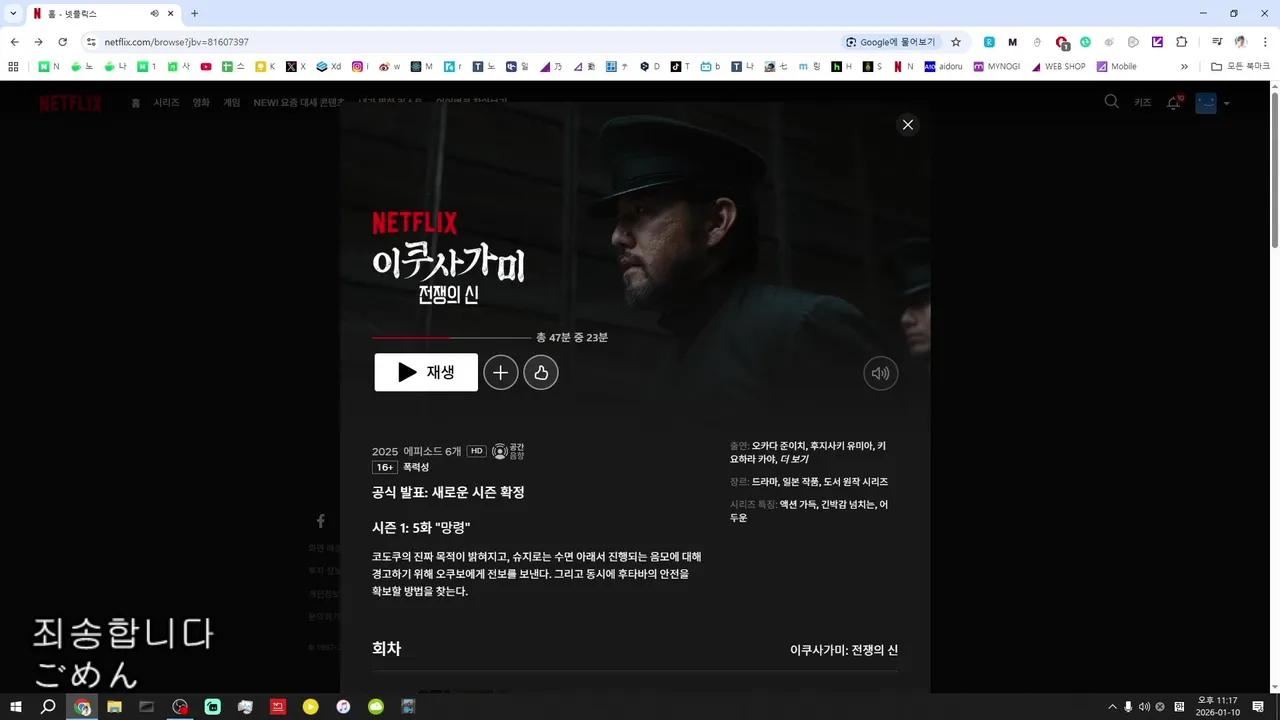Click the '총 47분 중 23분' progress text
The width and height of the screenshot is (1280, 720).
click(x=572, y=338)
